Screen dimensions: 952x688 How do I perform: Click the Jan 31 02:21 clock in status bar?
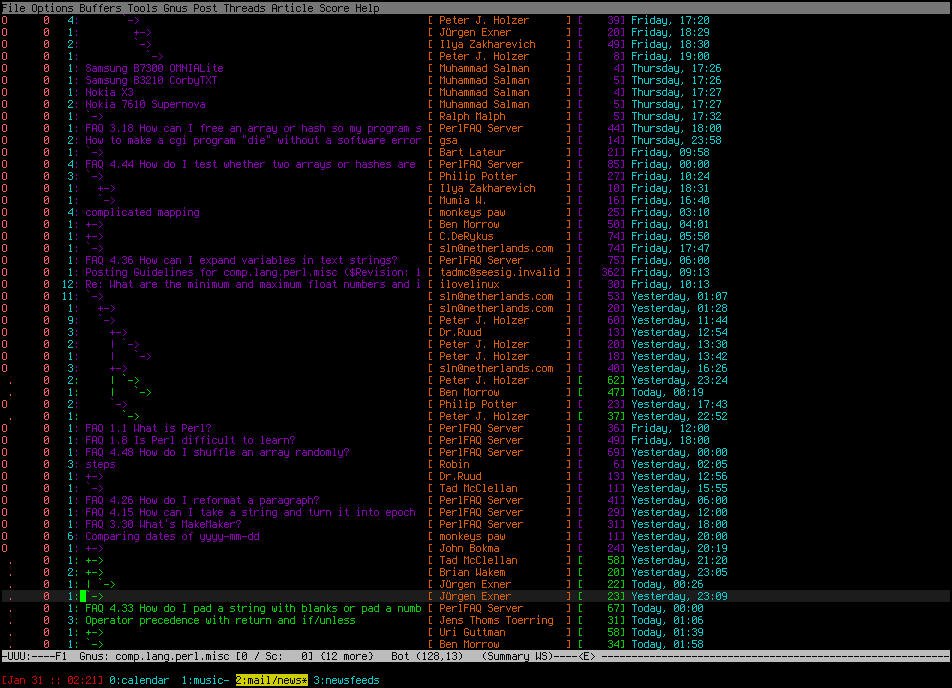tap(52, 680)
